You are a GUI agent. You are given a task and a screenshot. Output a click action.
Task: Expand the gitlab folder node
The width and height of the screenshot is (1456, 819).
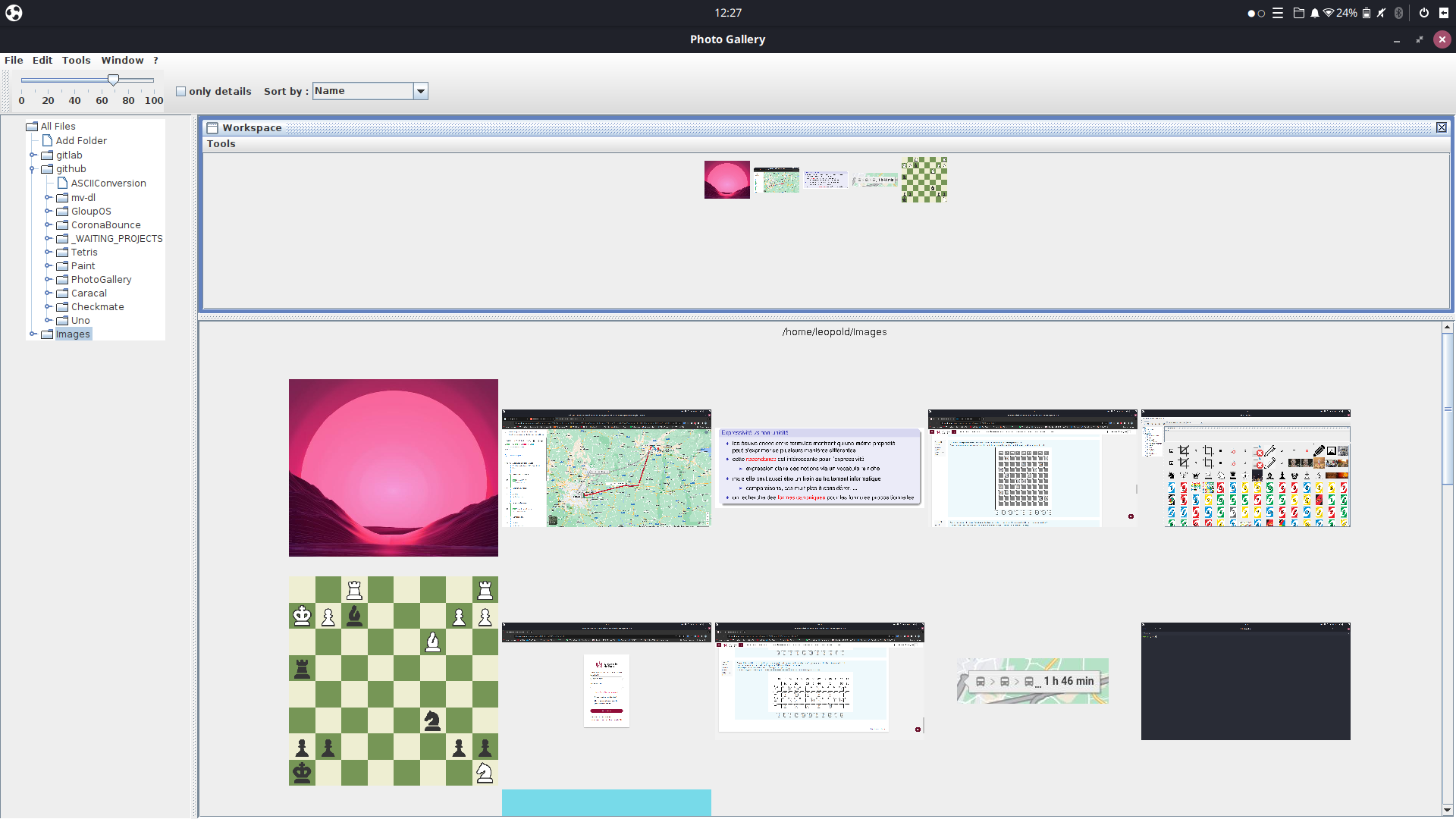tap(33, 155)
